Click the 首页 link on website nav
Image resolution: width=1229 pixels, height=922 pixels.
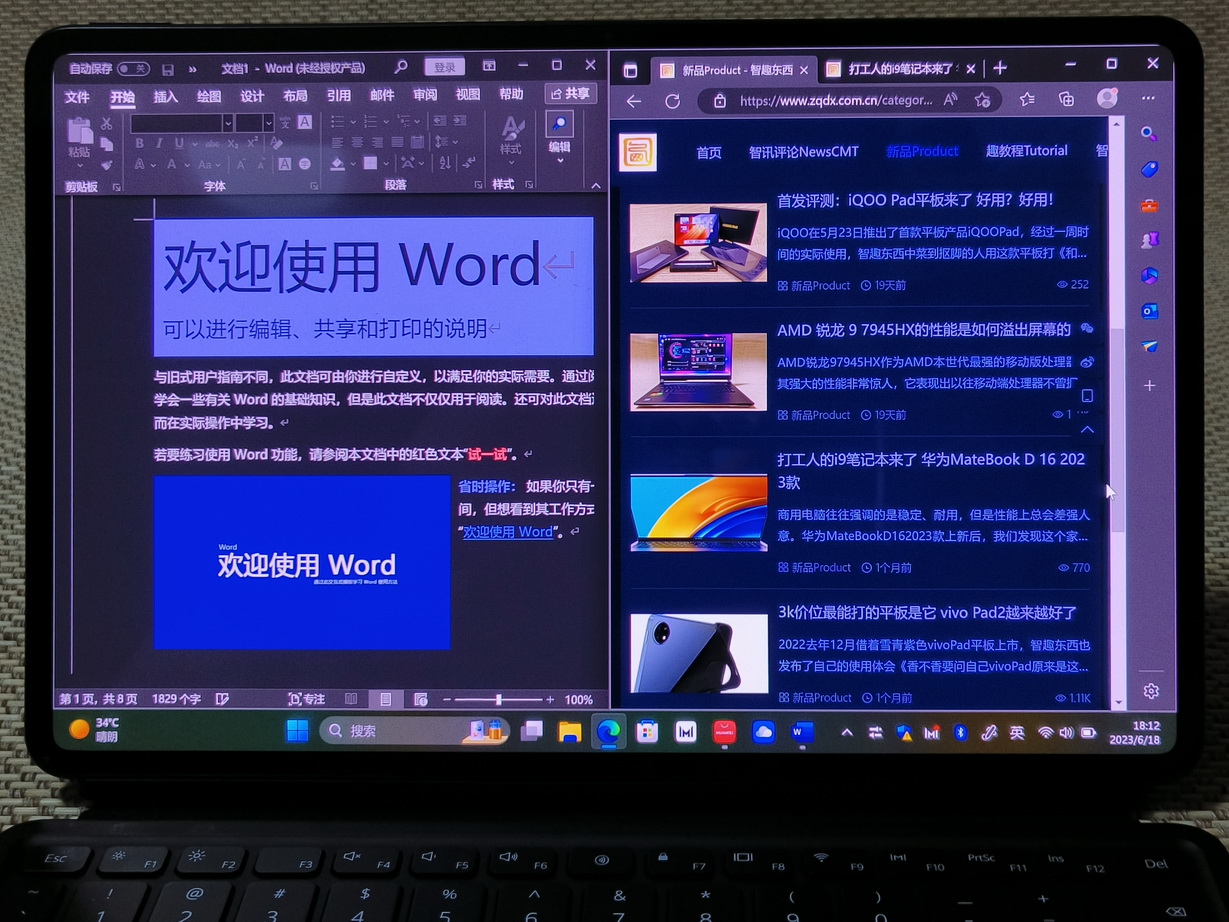coord(709,152)
